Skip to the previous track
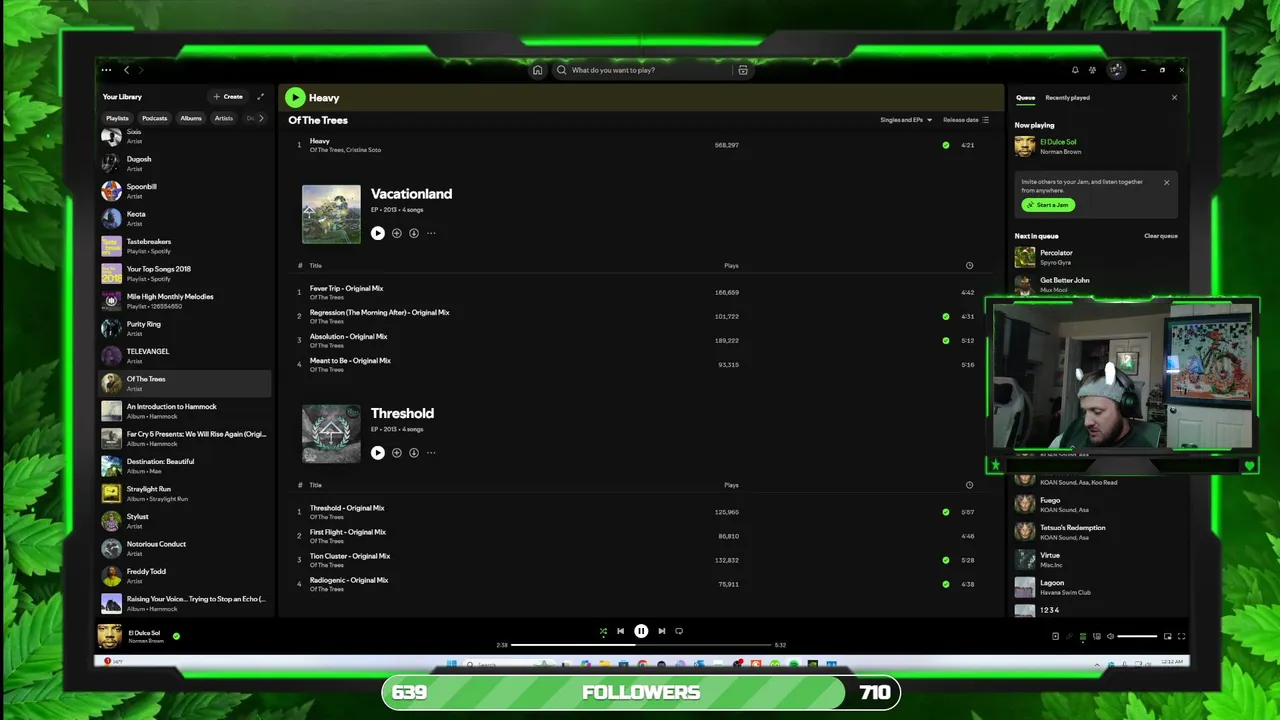 [x=620, y=631]
